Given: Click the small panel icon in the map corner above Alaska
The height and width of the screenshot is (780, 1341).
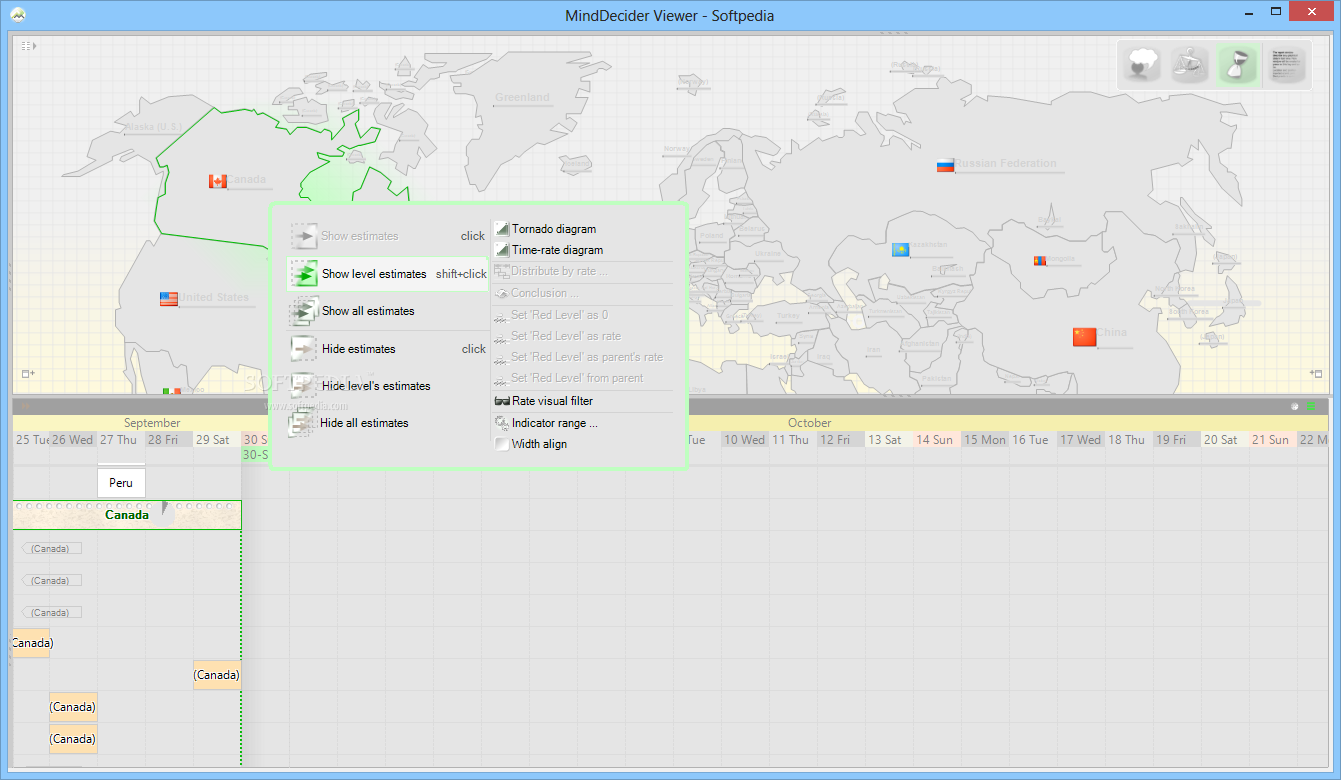Looking at the screenshot, I should 28,46.
